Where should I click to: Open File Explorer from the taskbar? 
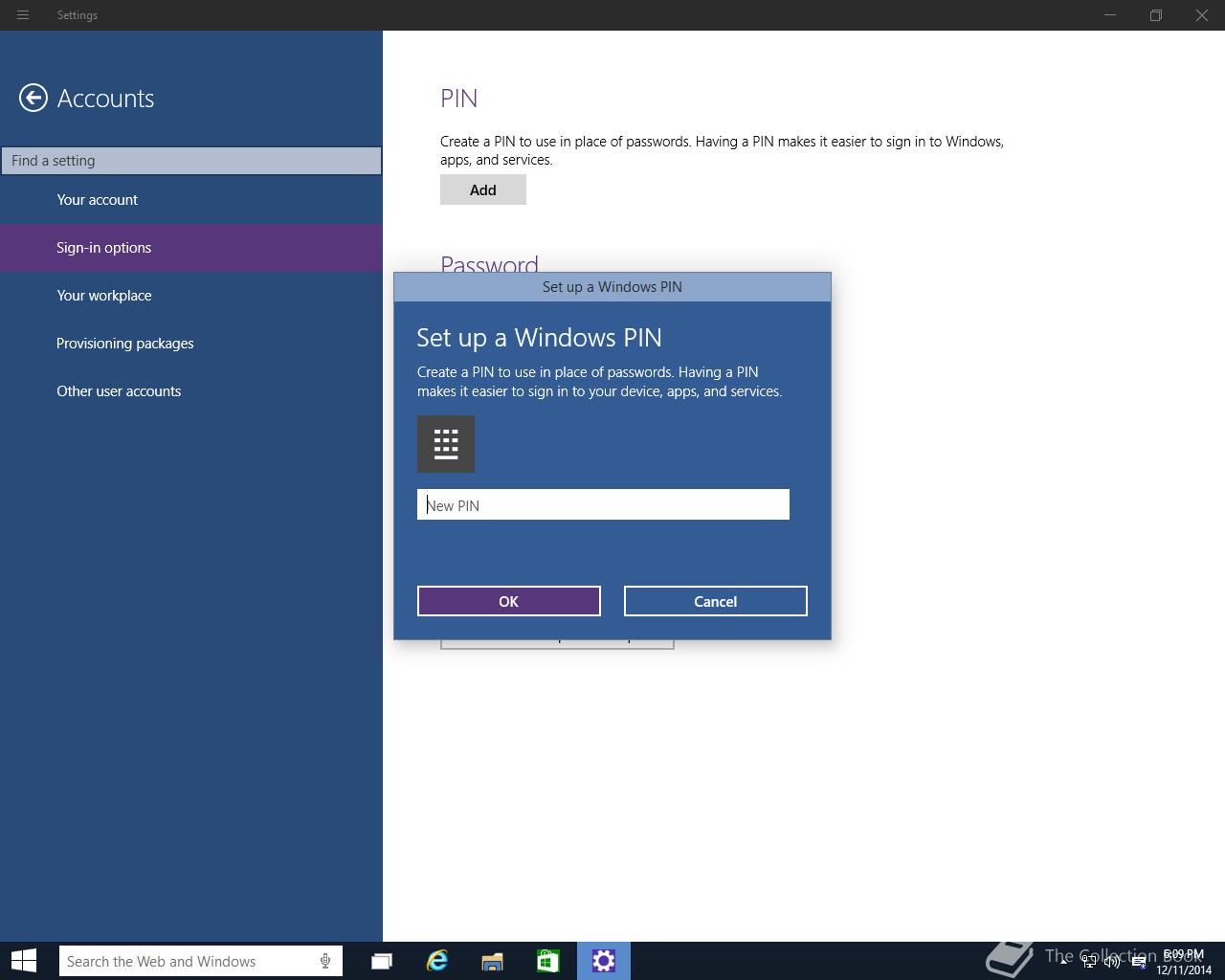[x=493, y=961]
